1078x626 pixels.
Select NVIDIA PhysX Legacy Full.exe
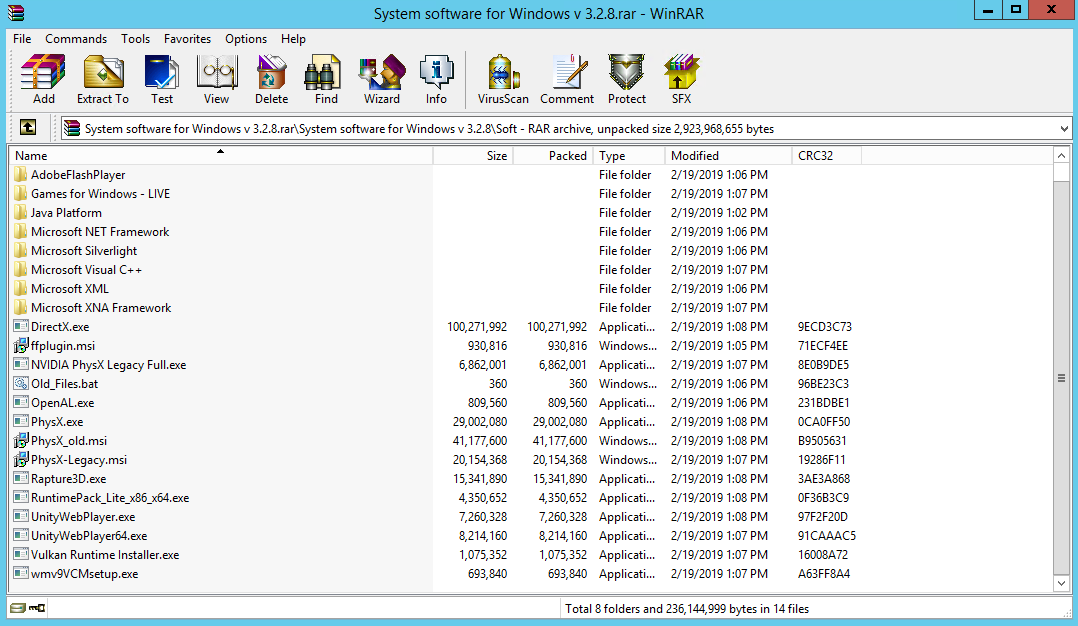[109, 365]
